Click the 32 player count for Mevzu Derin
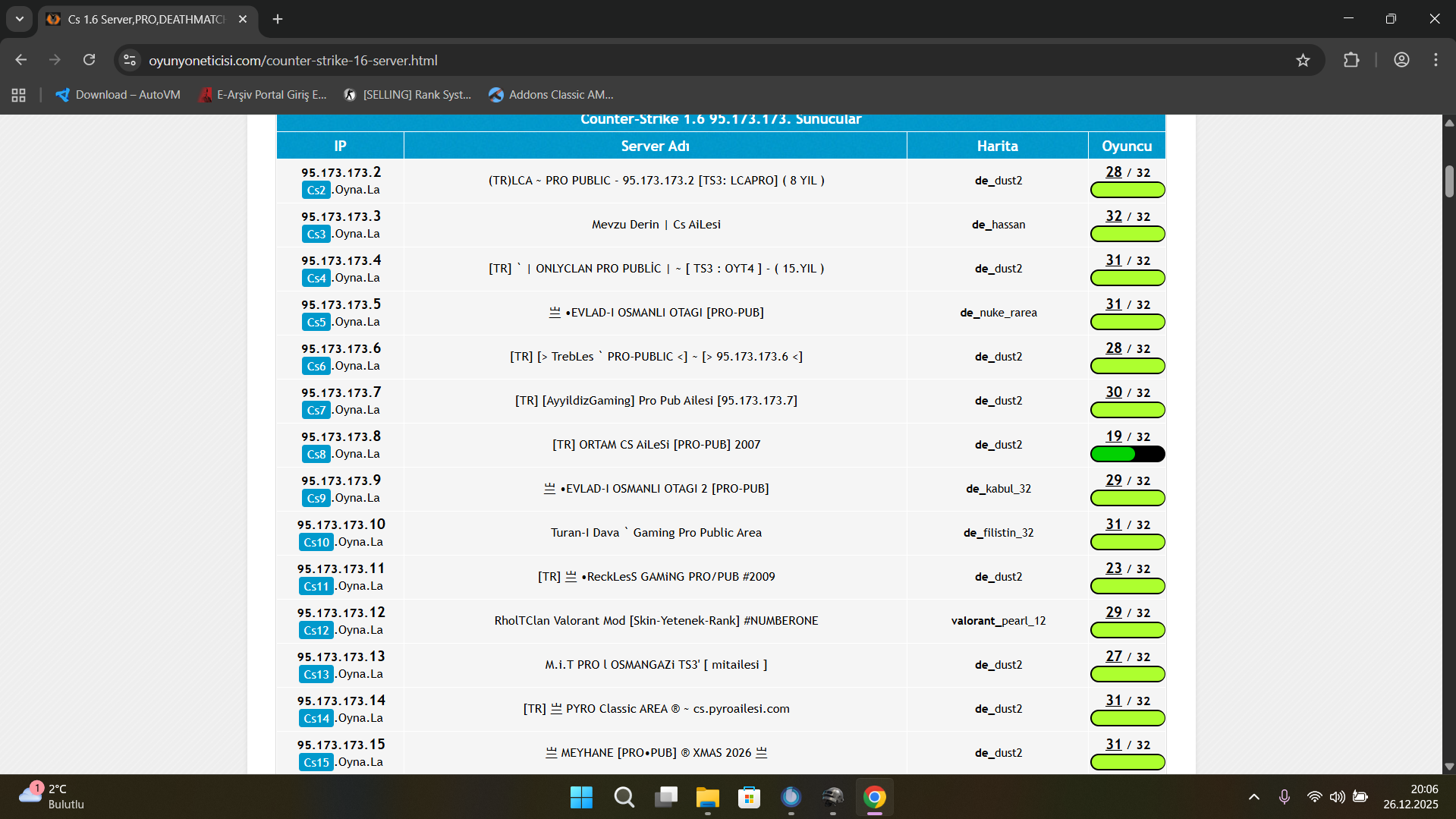Screen dimensions: 1456x819 (x=1113, y=216)
